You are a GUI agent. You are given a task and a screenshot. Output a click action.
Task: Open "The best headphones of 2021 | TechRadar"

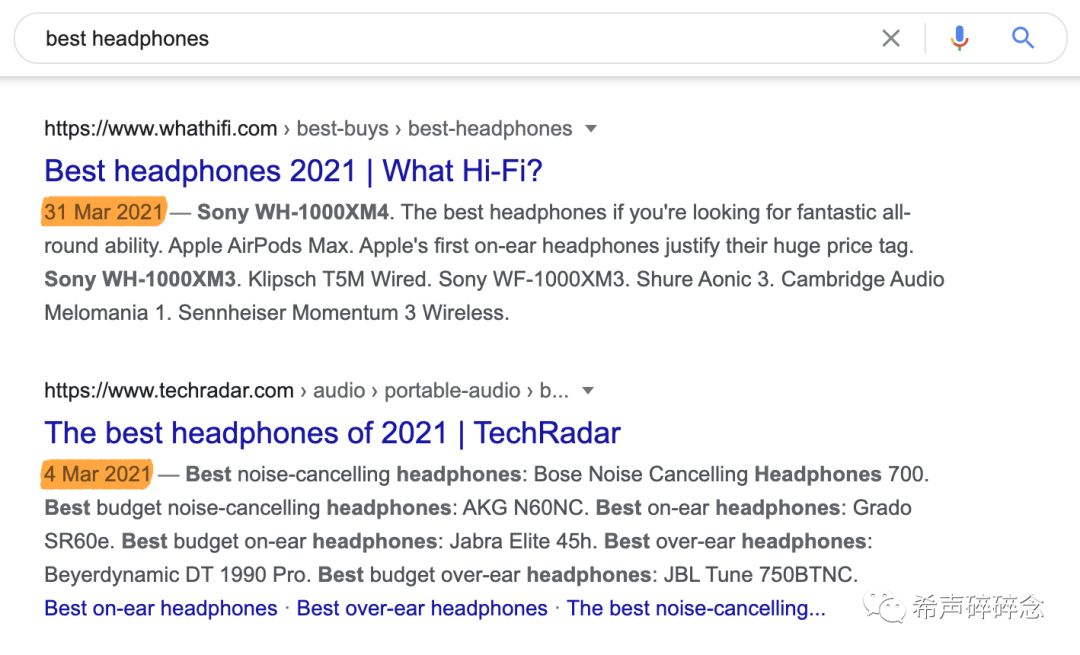tap(332, 433)
